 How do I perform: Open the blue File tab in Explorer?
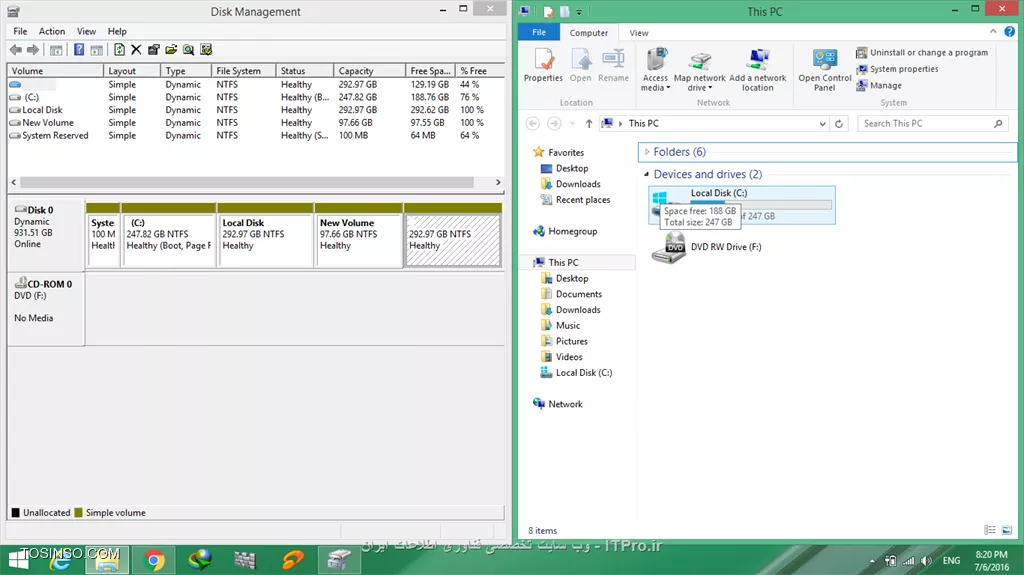(539, 32)
